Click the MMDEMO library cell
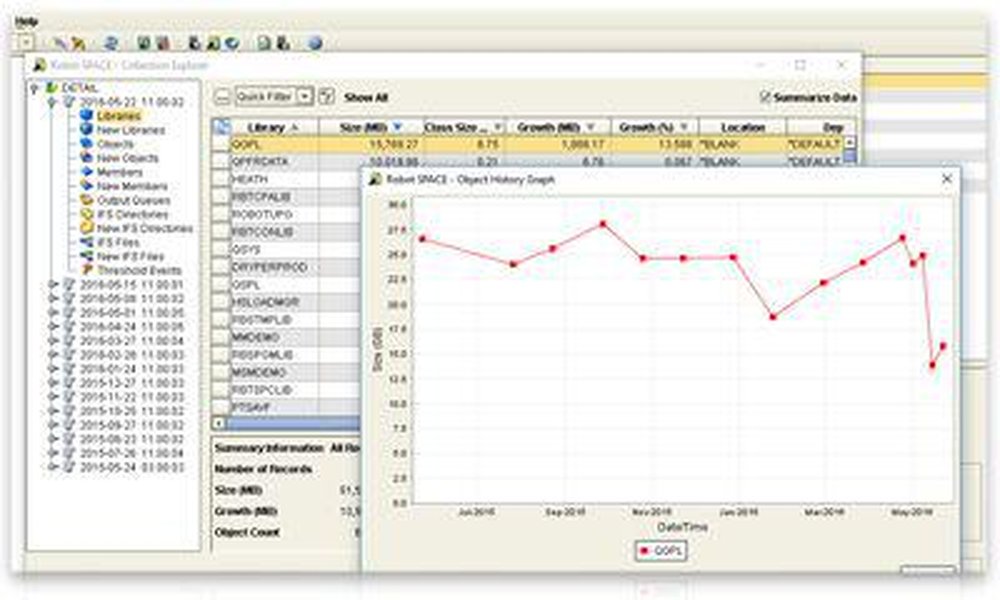Viewport: 1000px width, 600px height. pos(274,337)
